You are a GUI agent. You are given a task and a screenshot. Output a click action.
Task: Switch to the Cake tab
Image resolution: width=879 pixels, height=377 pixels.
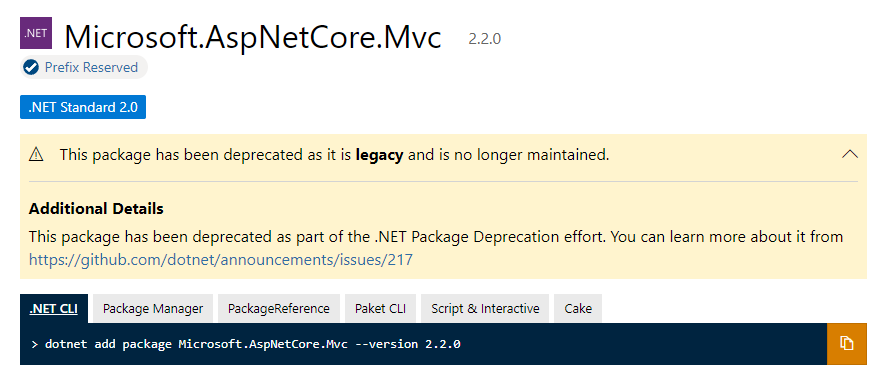click(578, 309)
